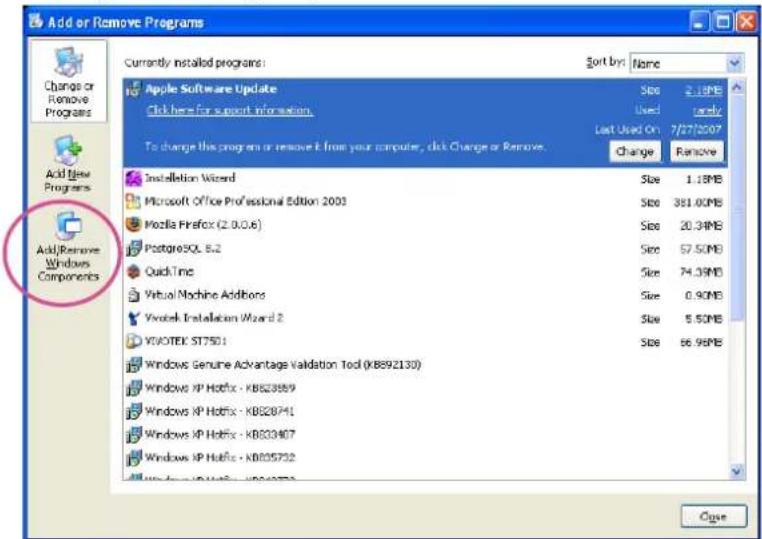Minimize the Add or Remove Programs window
Viewport: 762px width, 539px height.
click(700, 22)
